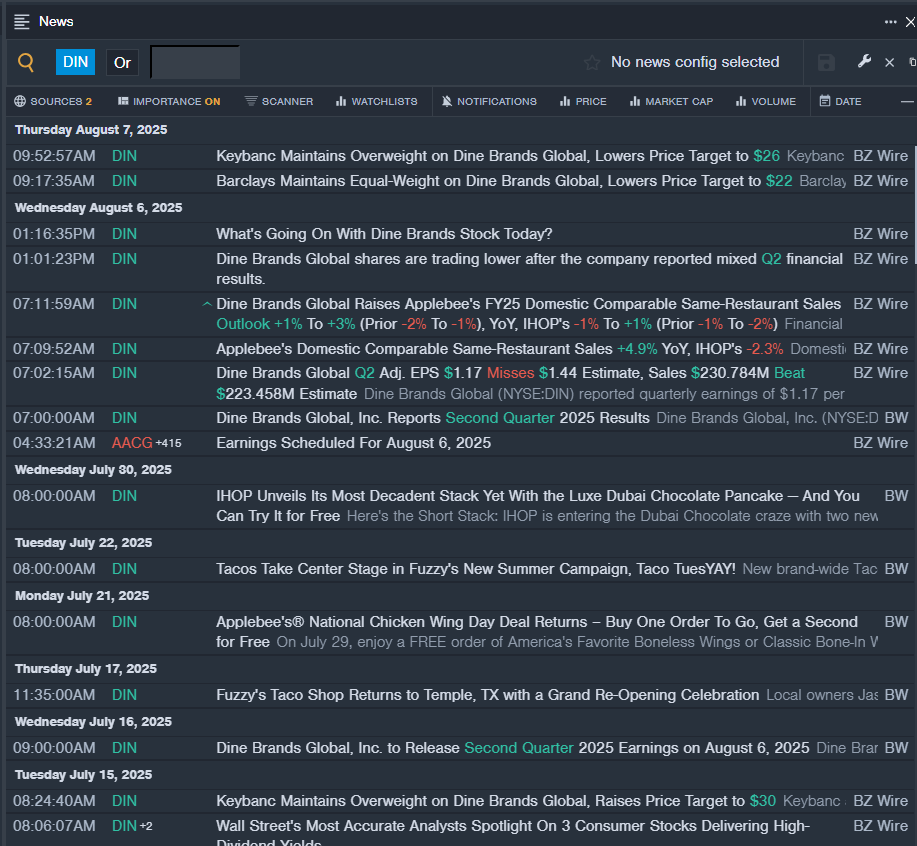
Task: Toggle the Importance ON filter
Action: point(169,102)
